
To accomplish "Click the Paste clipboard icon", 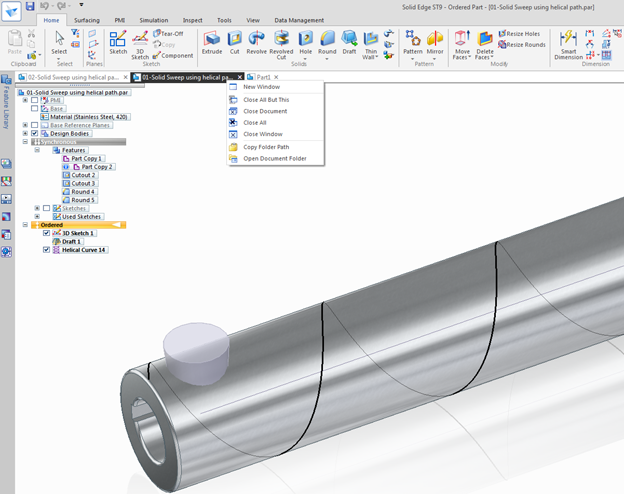I will click(x=15, y=42).
